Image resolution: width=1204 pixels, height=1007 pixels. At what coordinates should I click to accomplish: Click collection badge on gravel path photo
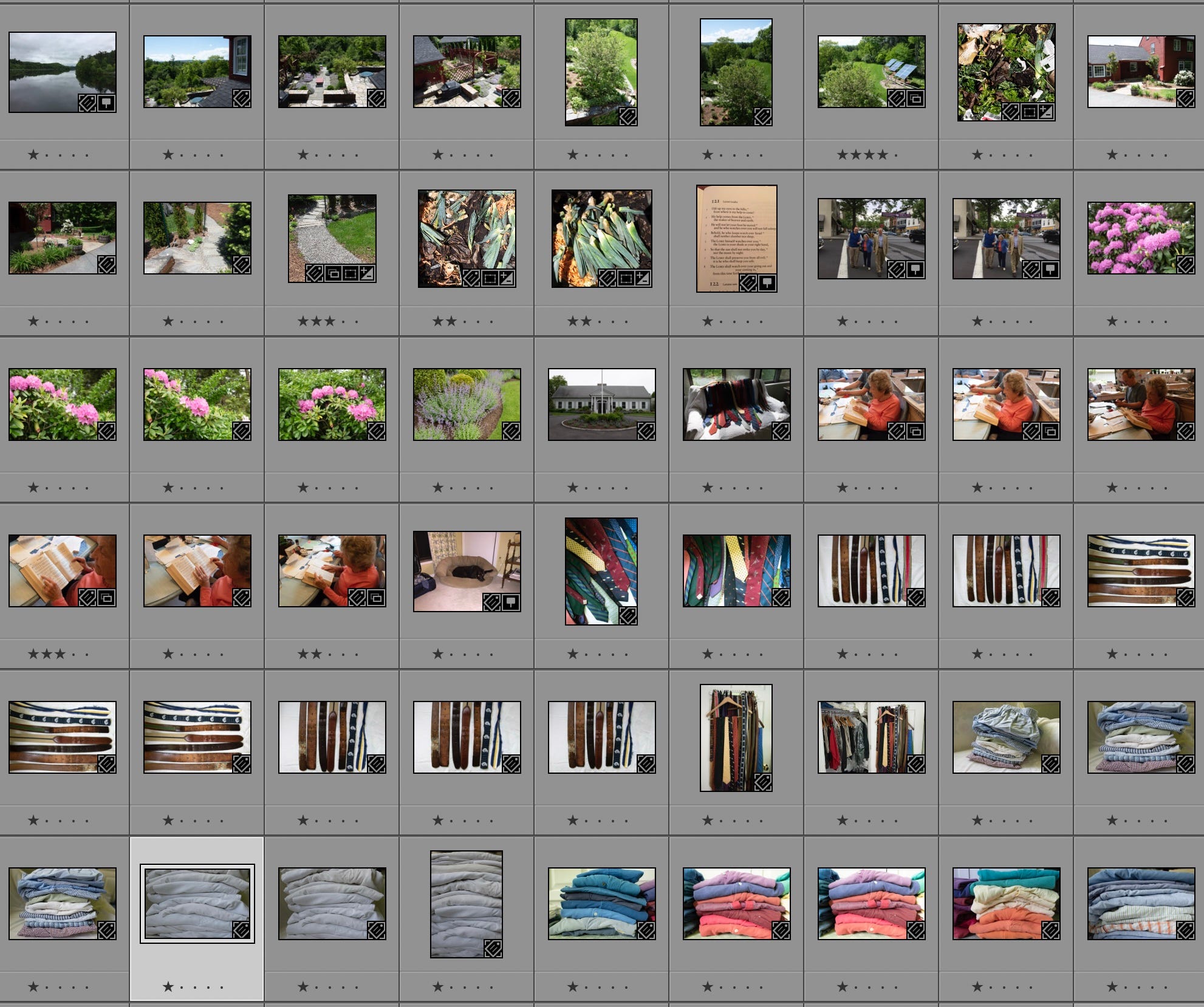point(333,273)
